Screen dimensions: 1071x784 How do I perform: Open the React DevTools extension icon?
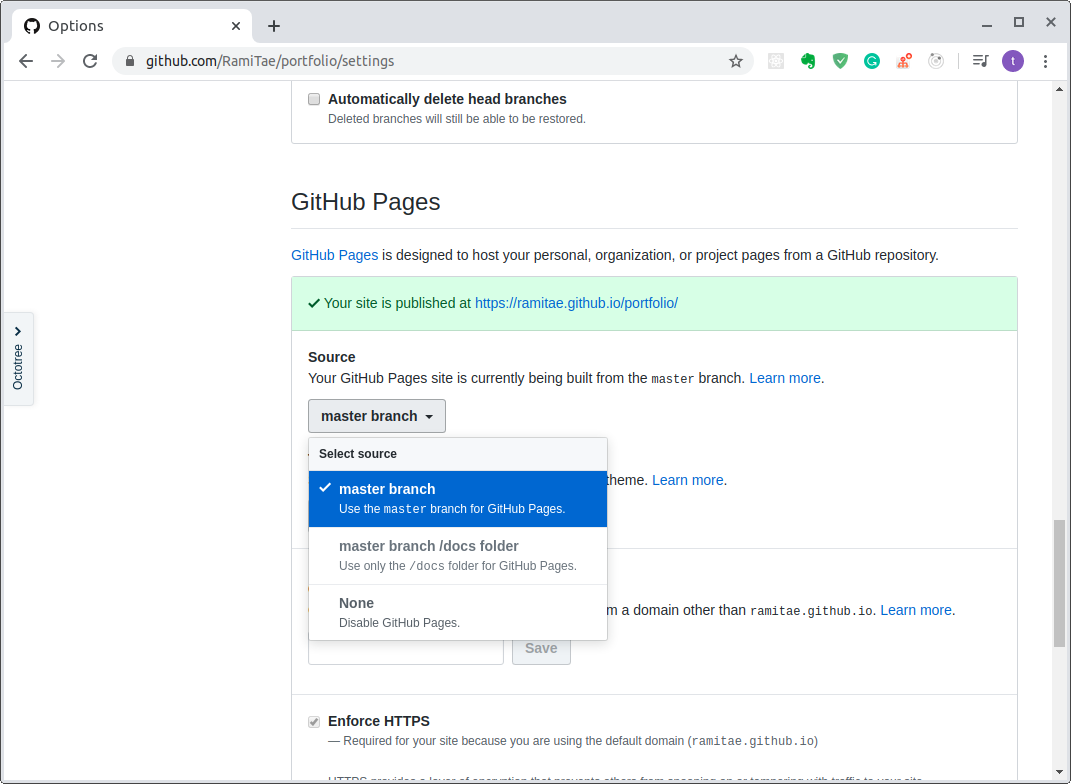pos(776,61)
